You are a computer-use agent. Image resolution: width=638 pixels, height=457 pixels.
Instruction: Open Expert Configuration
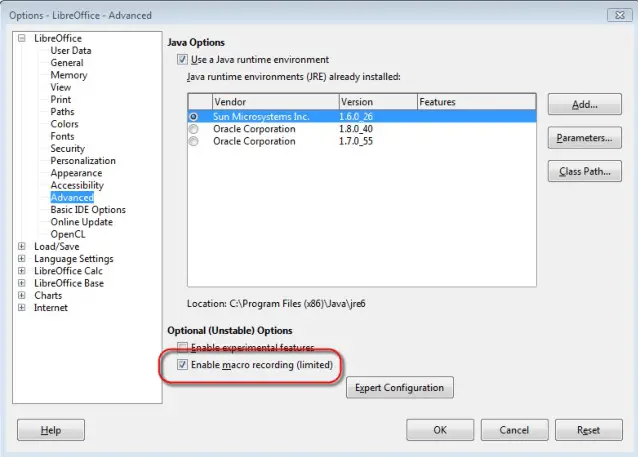(400, 387)
